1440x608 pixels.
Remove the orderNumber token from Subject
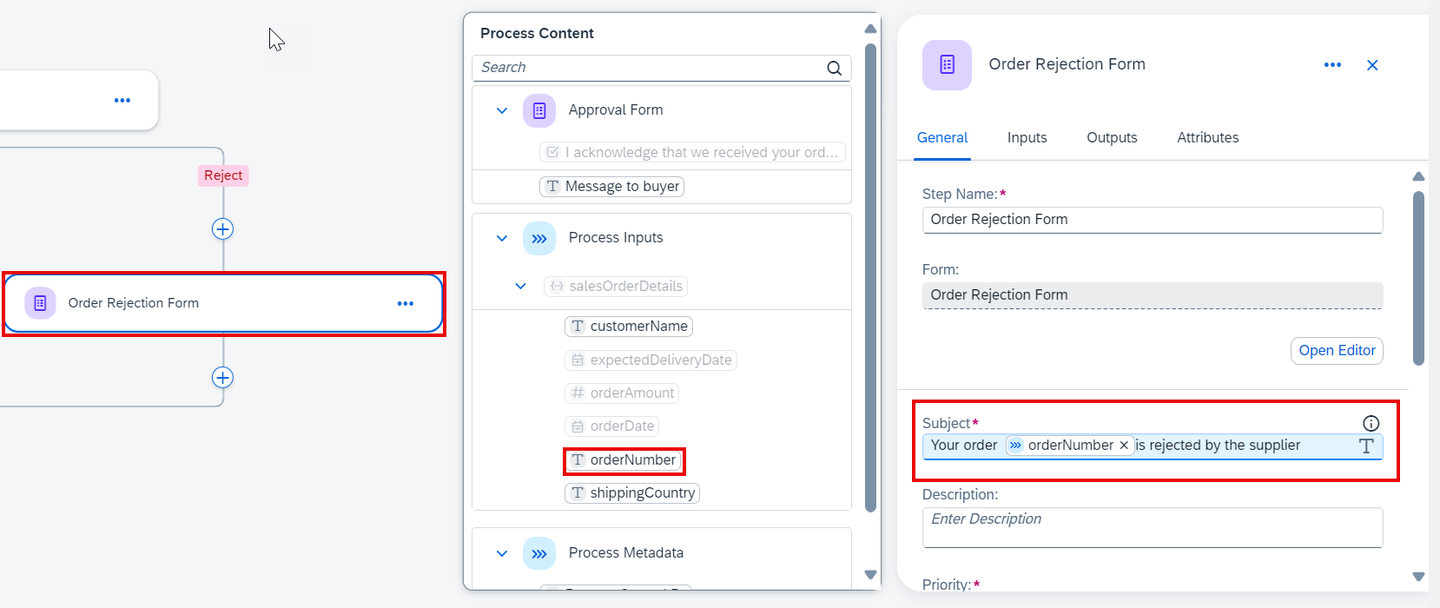[x=1124, y=445]
